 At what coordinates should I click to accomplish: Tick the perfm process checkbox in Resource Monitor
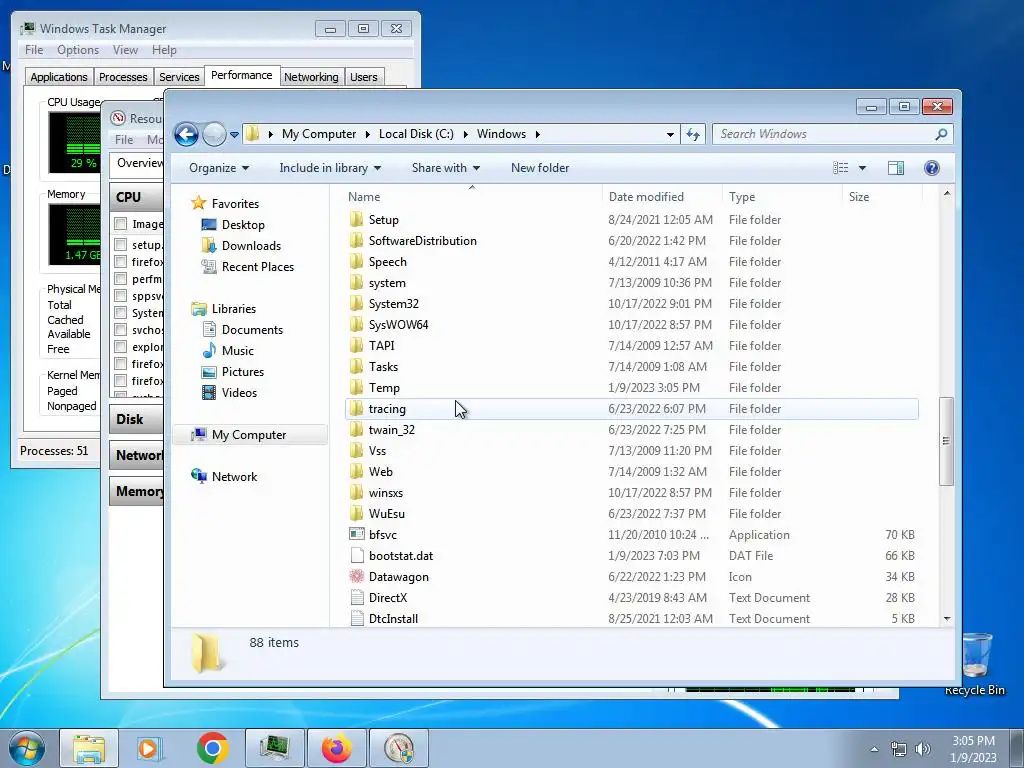[120, 279]
